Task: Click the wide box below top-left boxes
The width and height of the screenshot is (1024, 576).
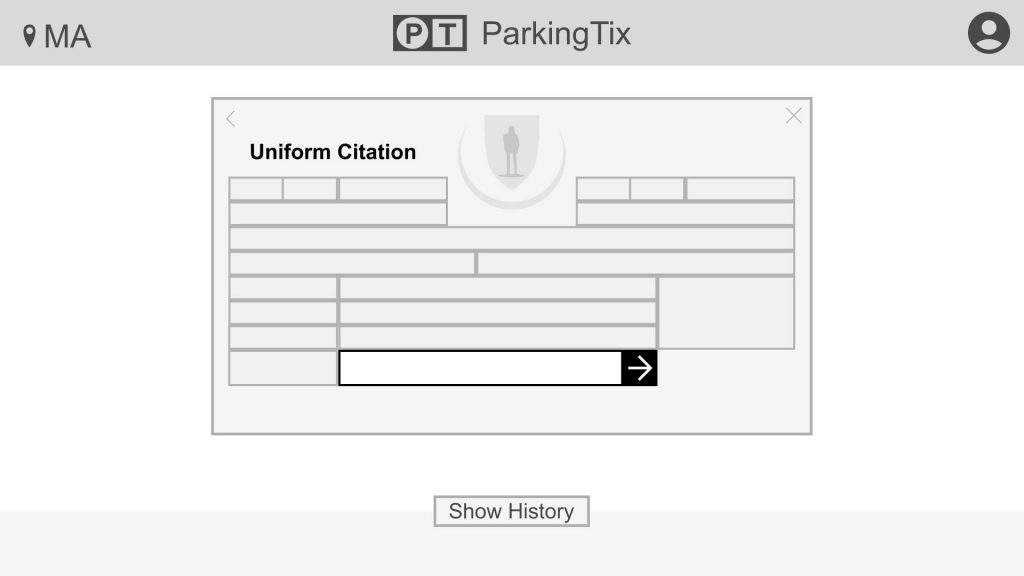Action: (x=338, y=213)
